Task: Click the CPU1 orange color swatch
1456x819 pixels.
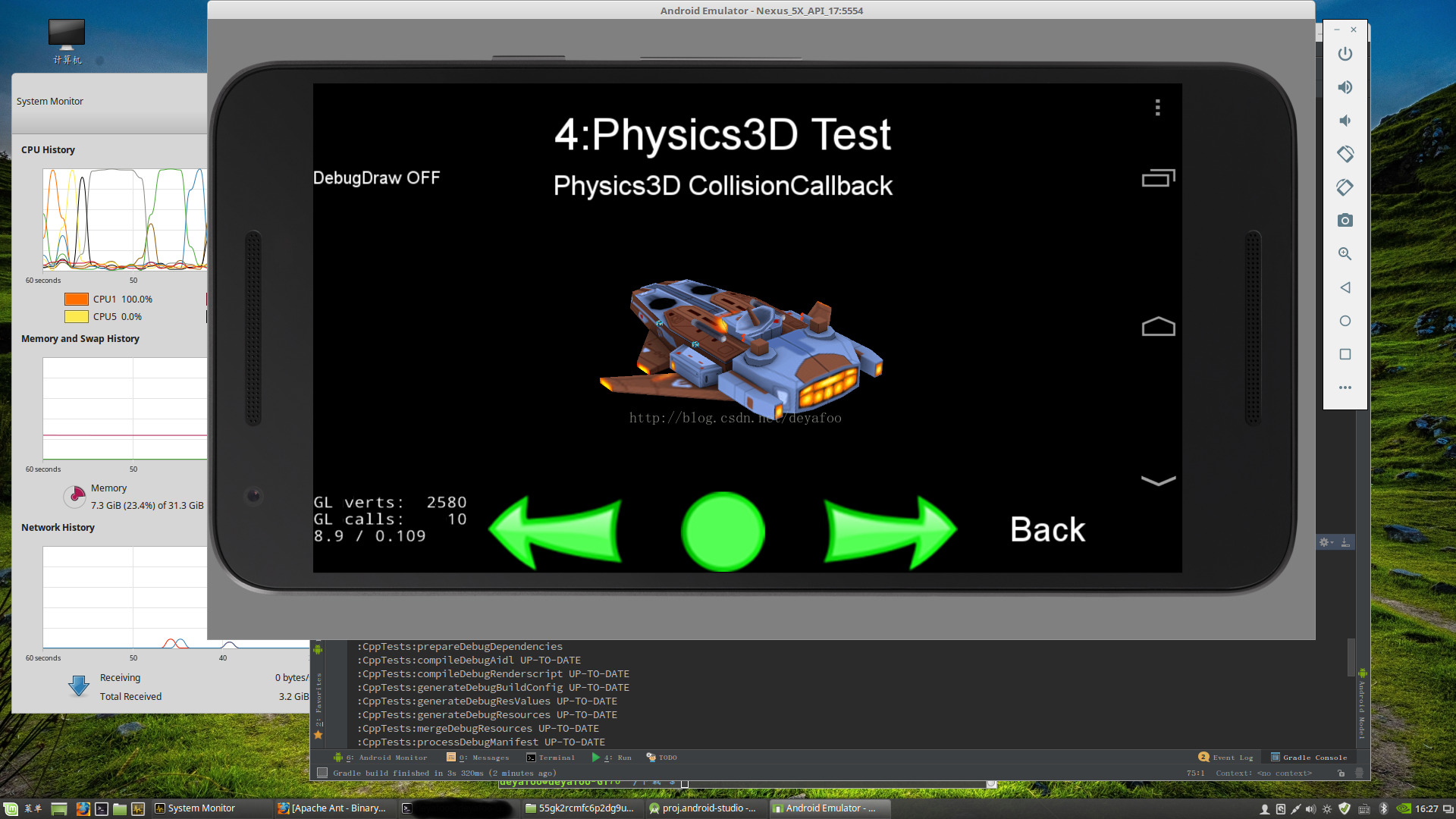Action: pyautogui.click(x=76, y=300)
